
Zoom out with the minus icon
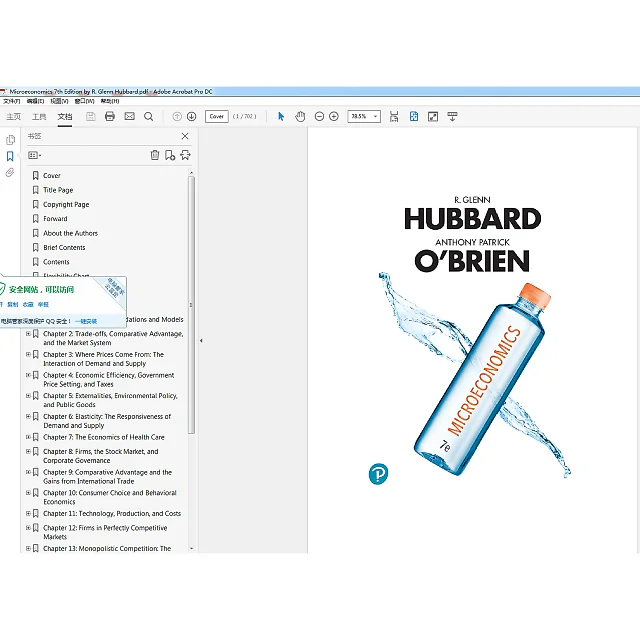click(x=319, y=117)
